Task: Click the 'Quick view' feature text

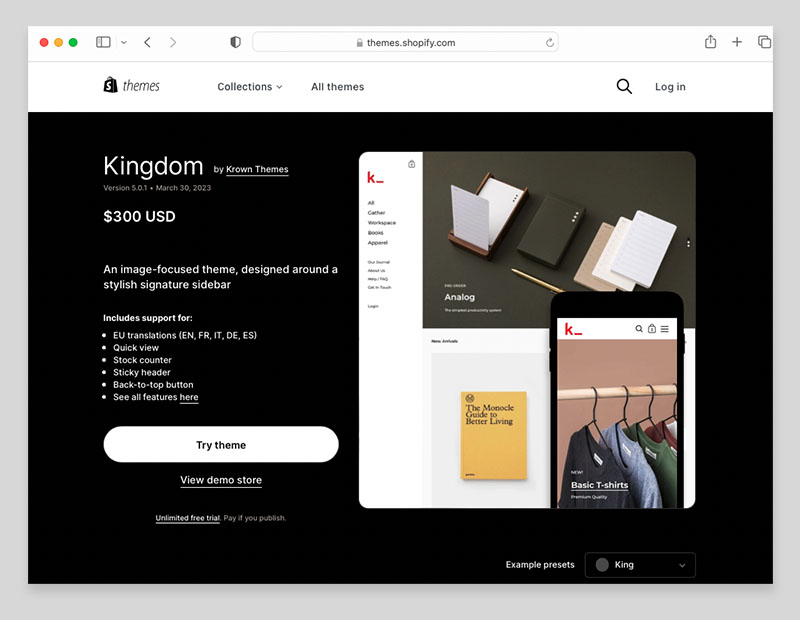Action: tap(136, 348)
